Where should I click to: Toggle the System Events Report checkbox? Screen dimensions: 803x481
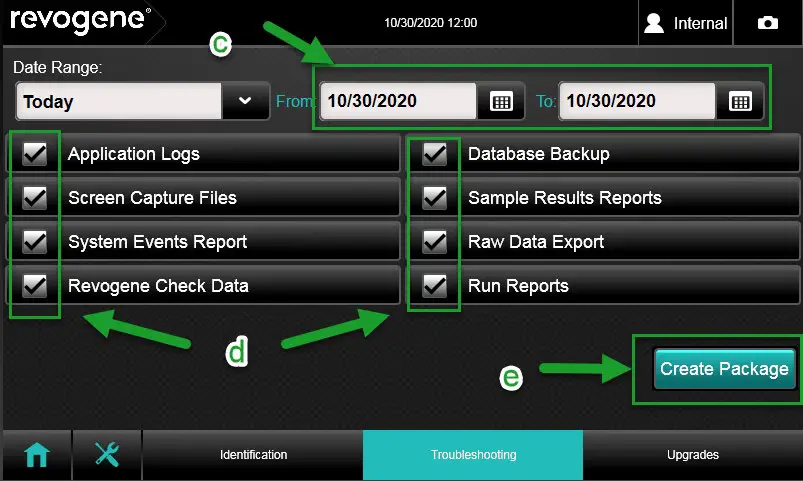[35, 242]
